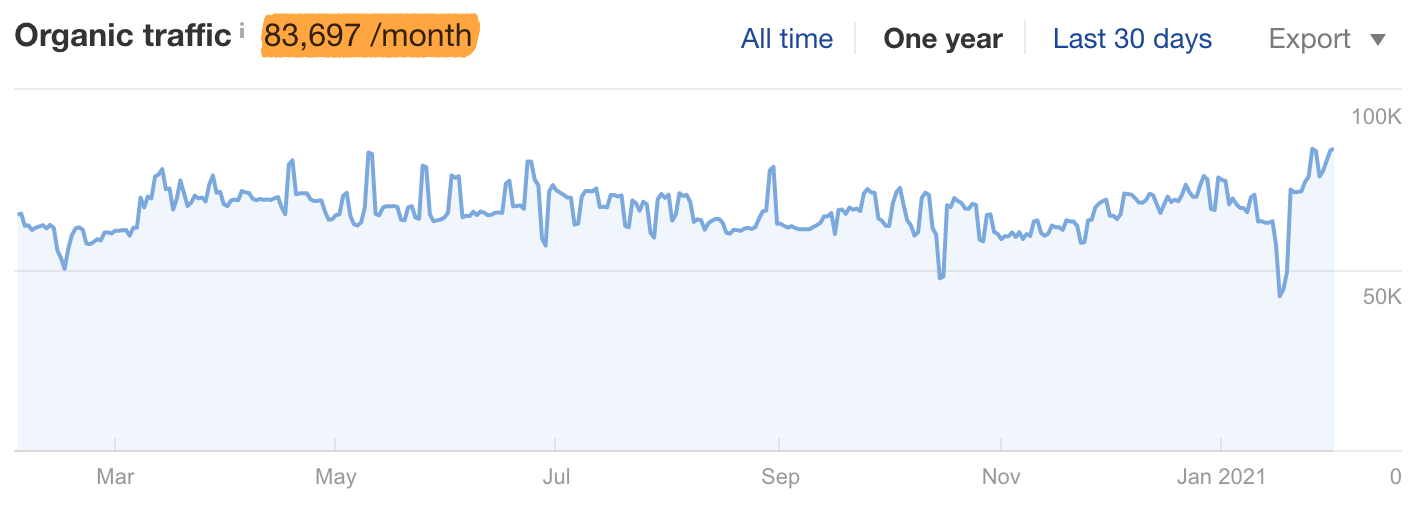The height and width of the screenshot is (516, 1420).
Task: Click the 0 label at the axis bottom
Action: pyautogui.click(x=1395, y=477)
